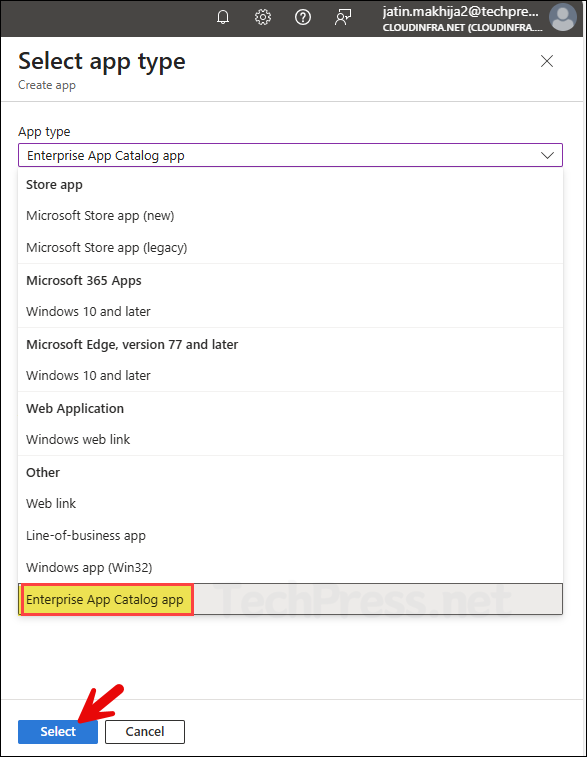Click the Web Application group header
Viewport: 587px width, 757px height.
click(x=75, y=408)
